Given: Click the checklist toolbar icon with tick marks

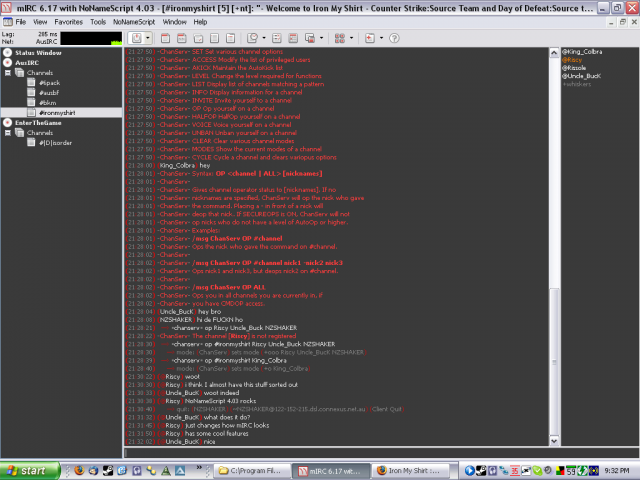Looking at the screenshot, I should (277, 38).
